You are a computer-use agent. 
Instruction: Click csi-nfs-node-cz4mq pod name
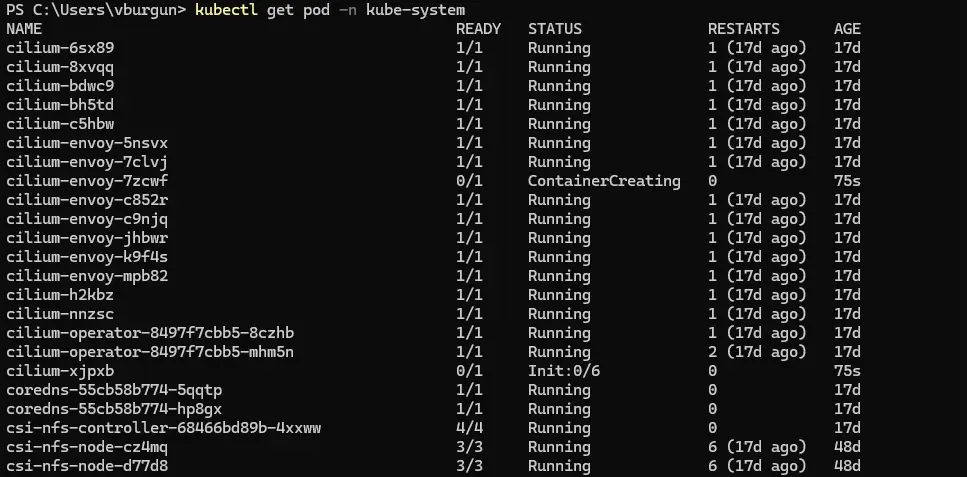[x=87, y=447]
